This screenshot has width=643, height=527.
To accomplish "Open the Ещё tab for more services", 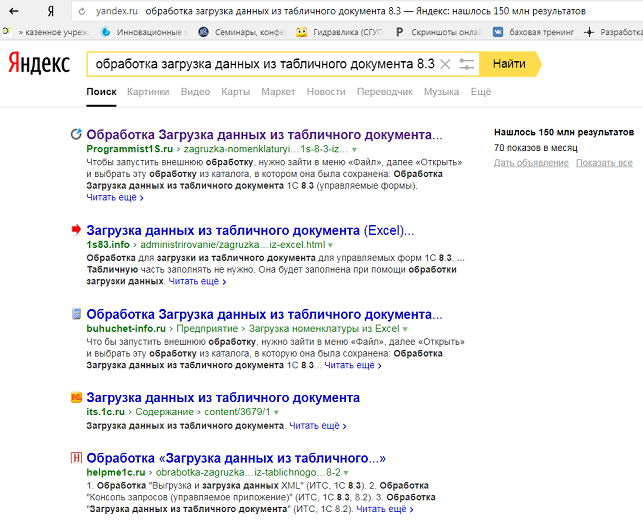I will click(481, 92).
